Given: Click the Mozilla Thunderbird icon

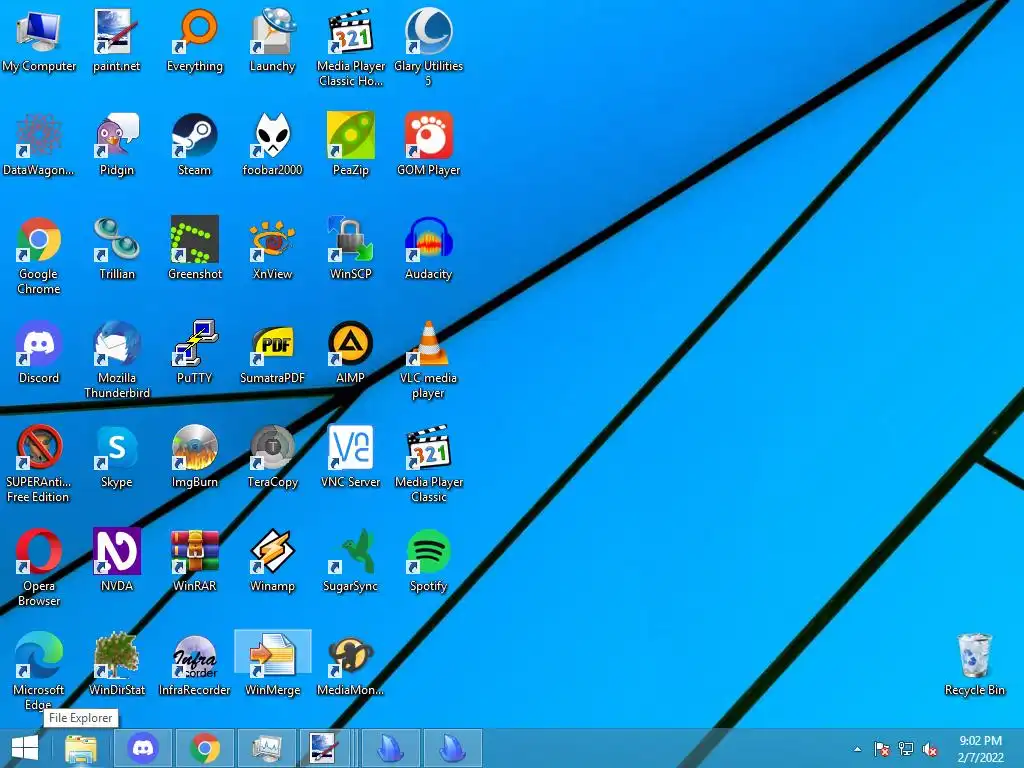Looking at the screenshot, I should pos(116,359).
